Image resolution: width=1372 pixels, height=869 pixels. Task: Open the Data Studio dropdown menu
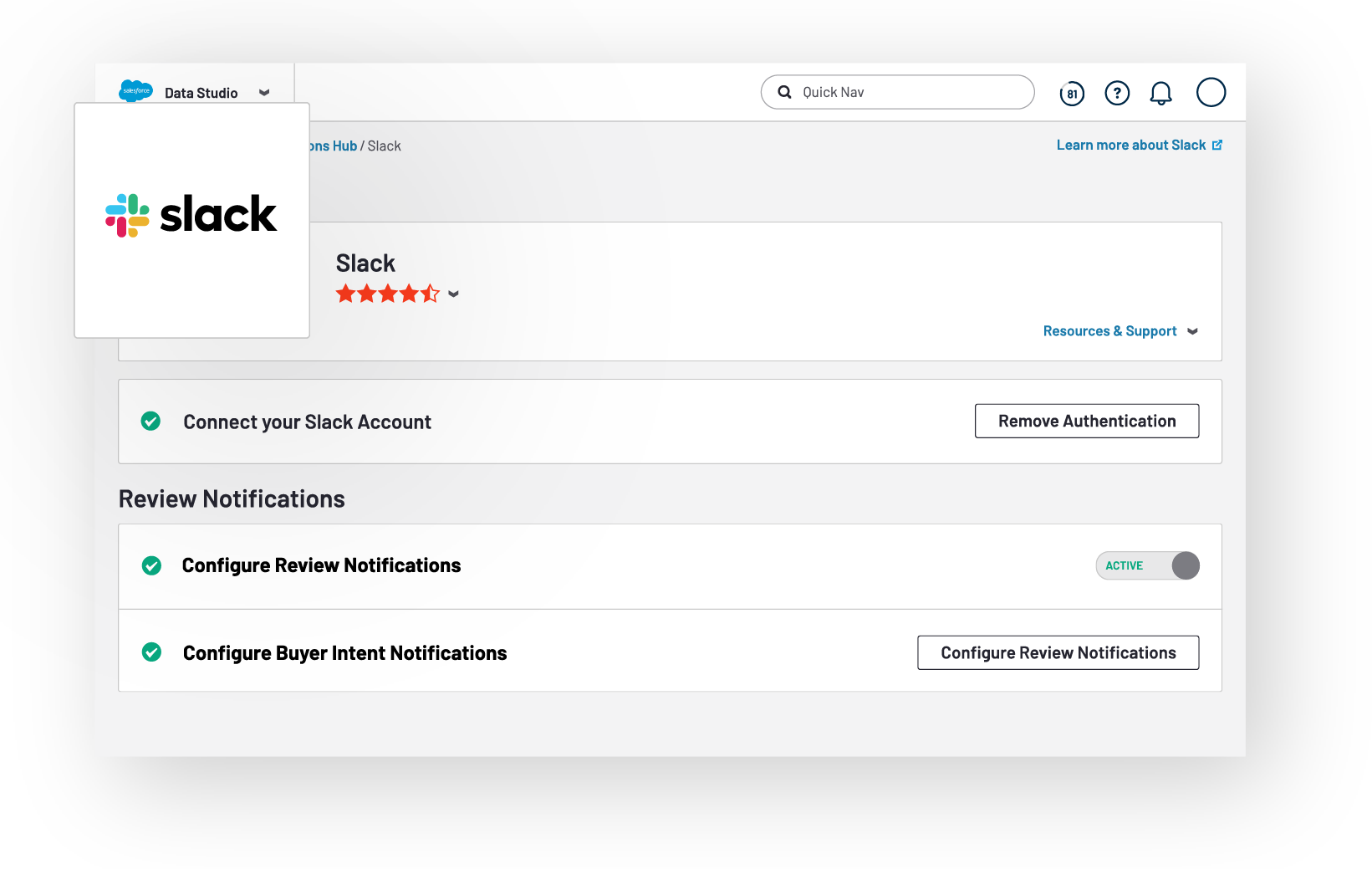[264, 93]
